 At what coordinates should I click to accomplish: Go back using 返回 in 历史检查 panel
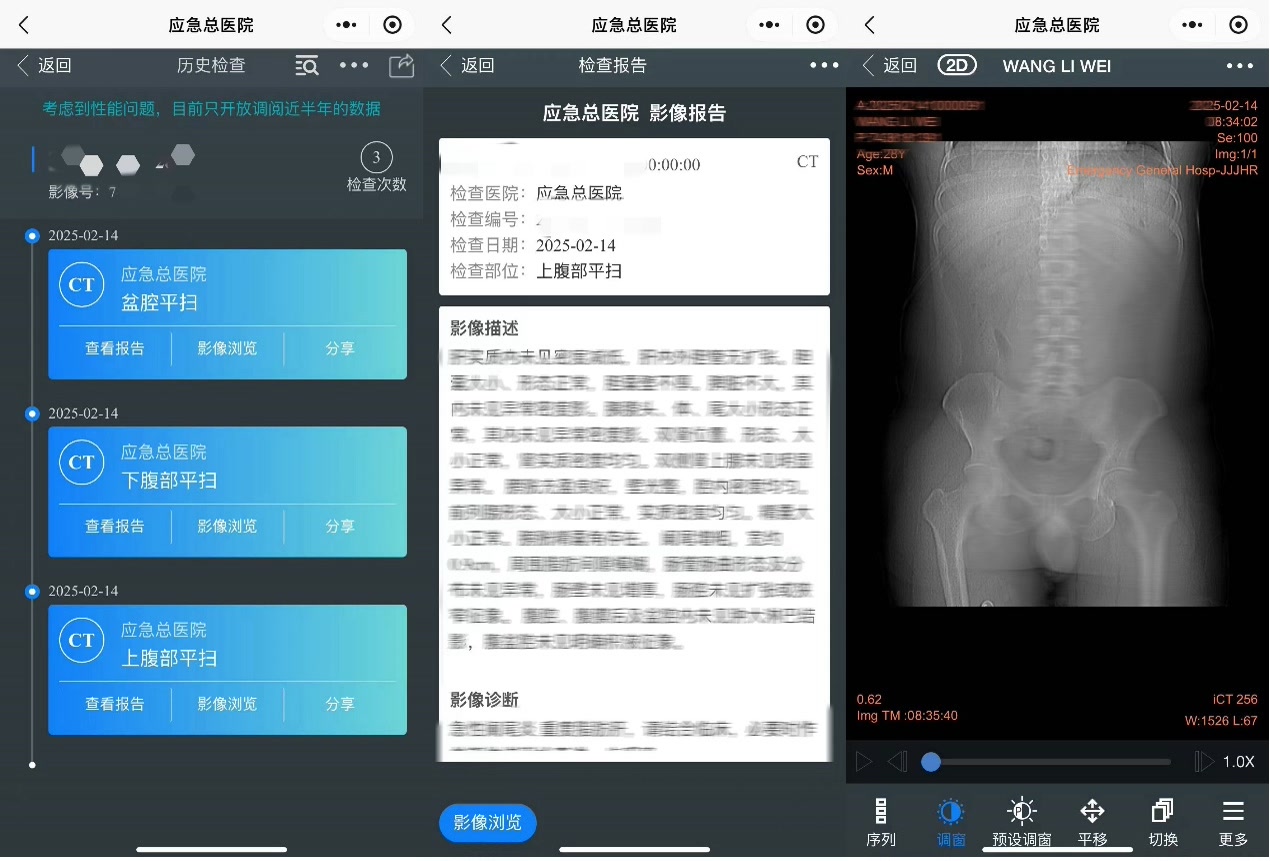click(45, 66)
